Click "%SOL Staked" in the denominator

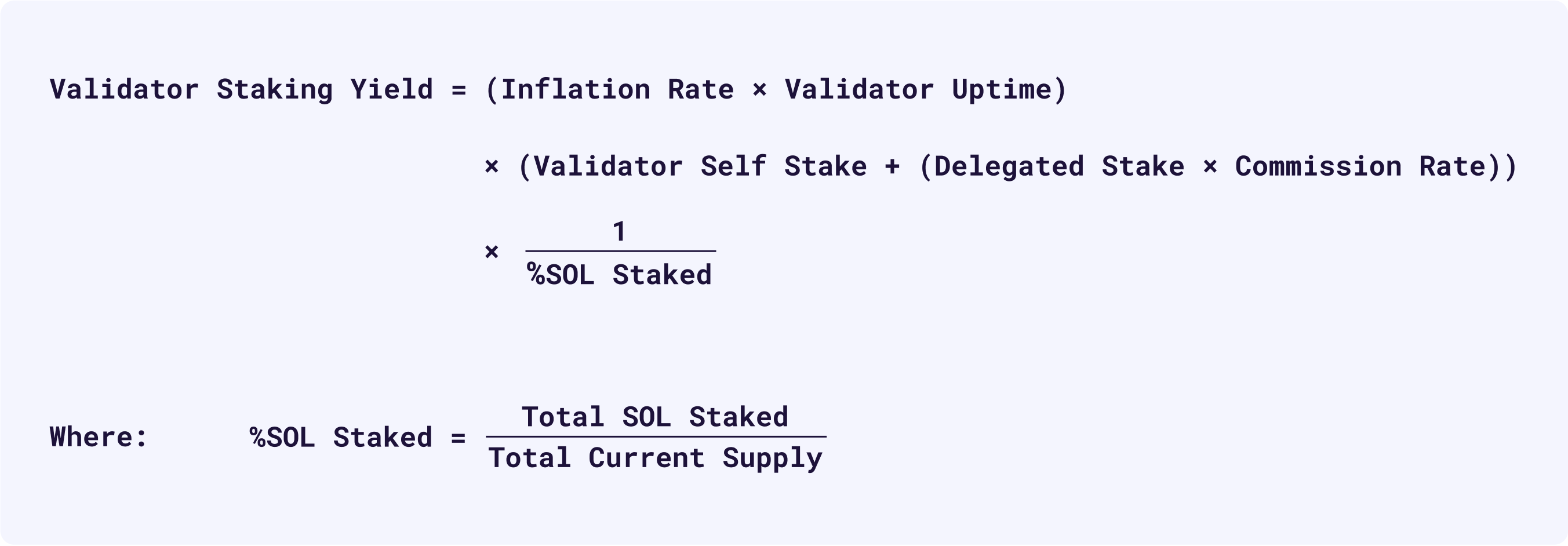pyautogui.click(x=620, y=275)
